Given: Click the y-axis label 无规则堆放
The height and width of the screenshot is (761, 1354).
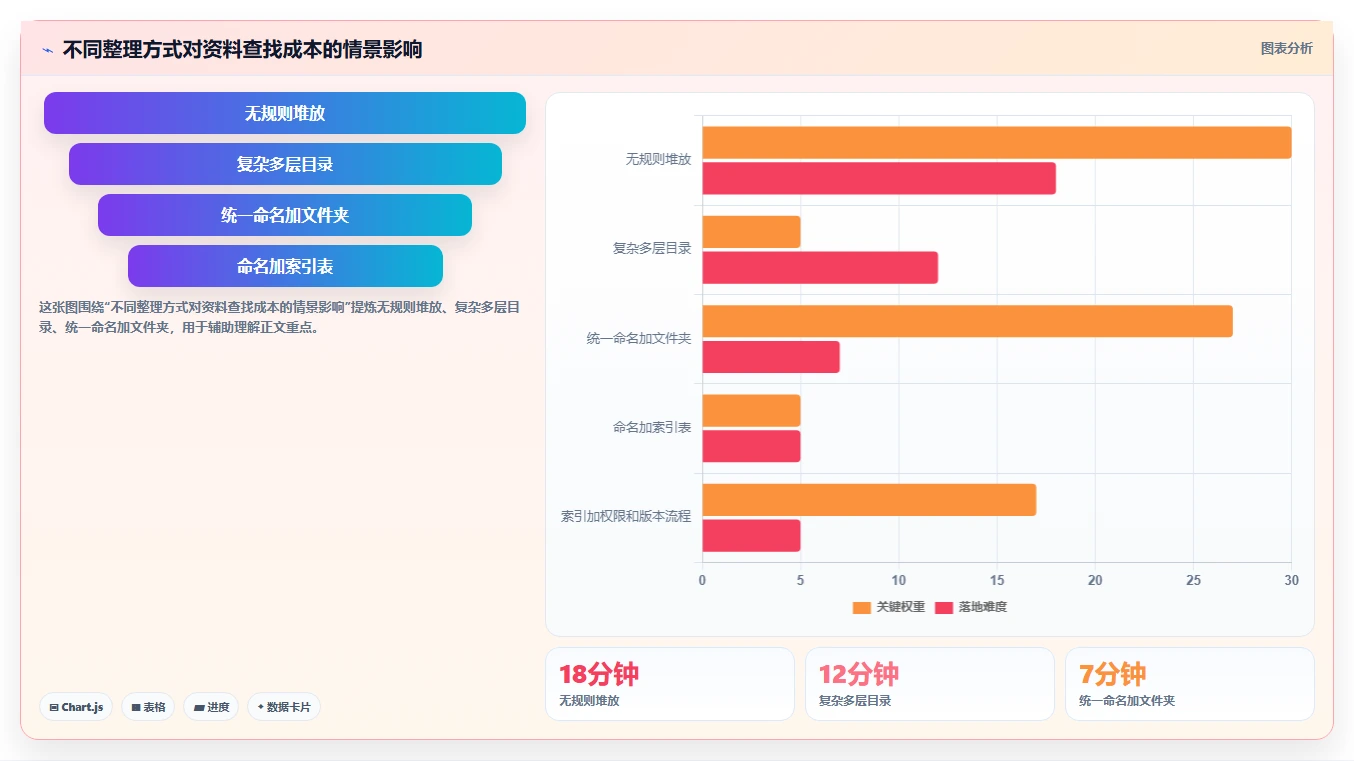Looking at the screenshot, I should 658,160.
